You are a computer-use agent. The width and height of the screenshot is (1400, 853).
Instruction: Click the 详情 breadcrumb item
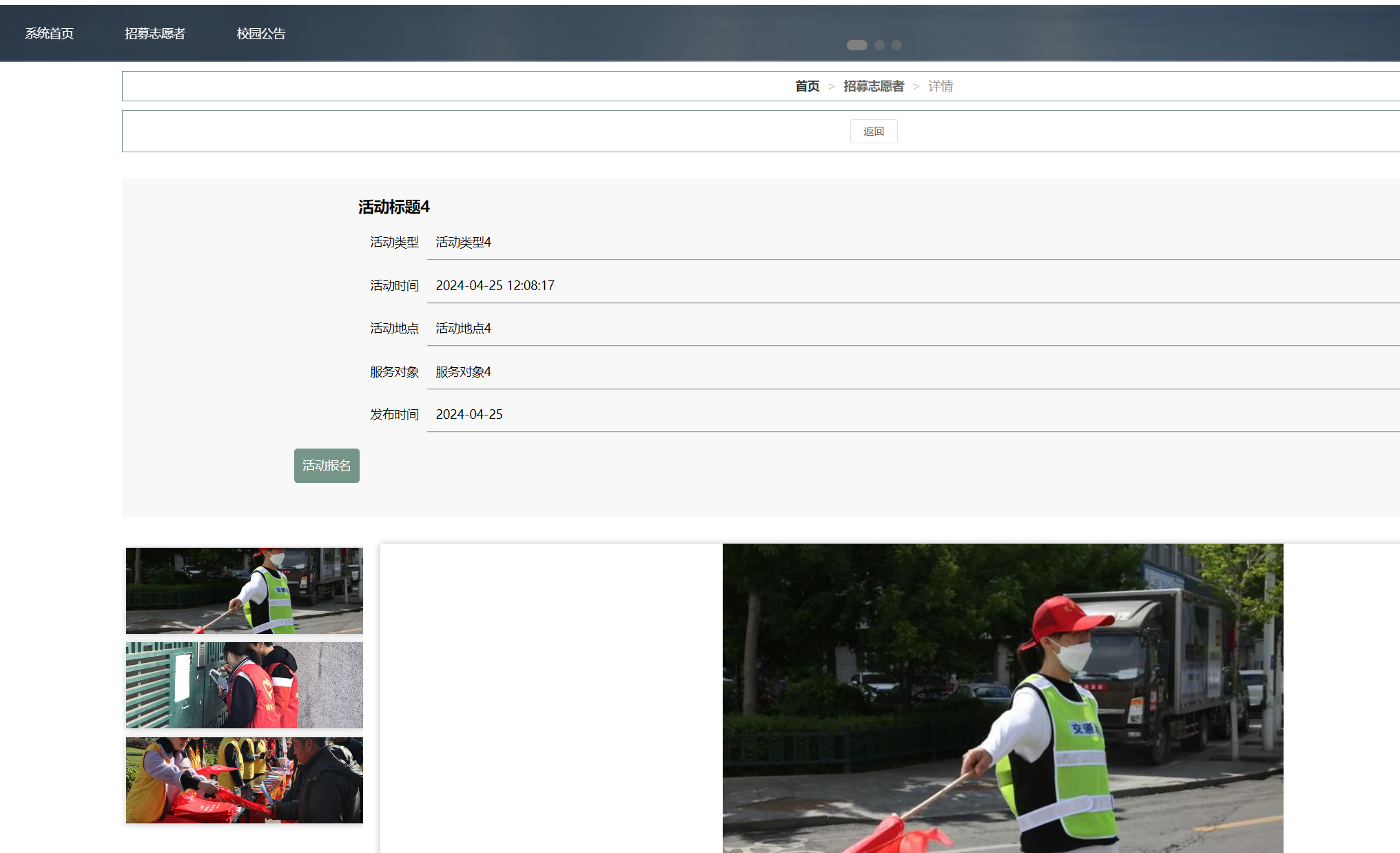coord(940,86)
